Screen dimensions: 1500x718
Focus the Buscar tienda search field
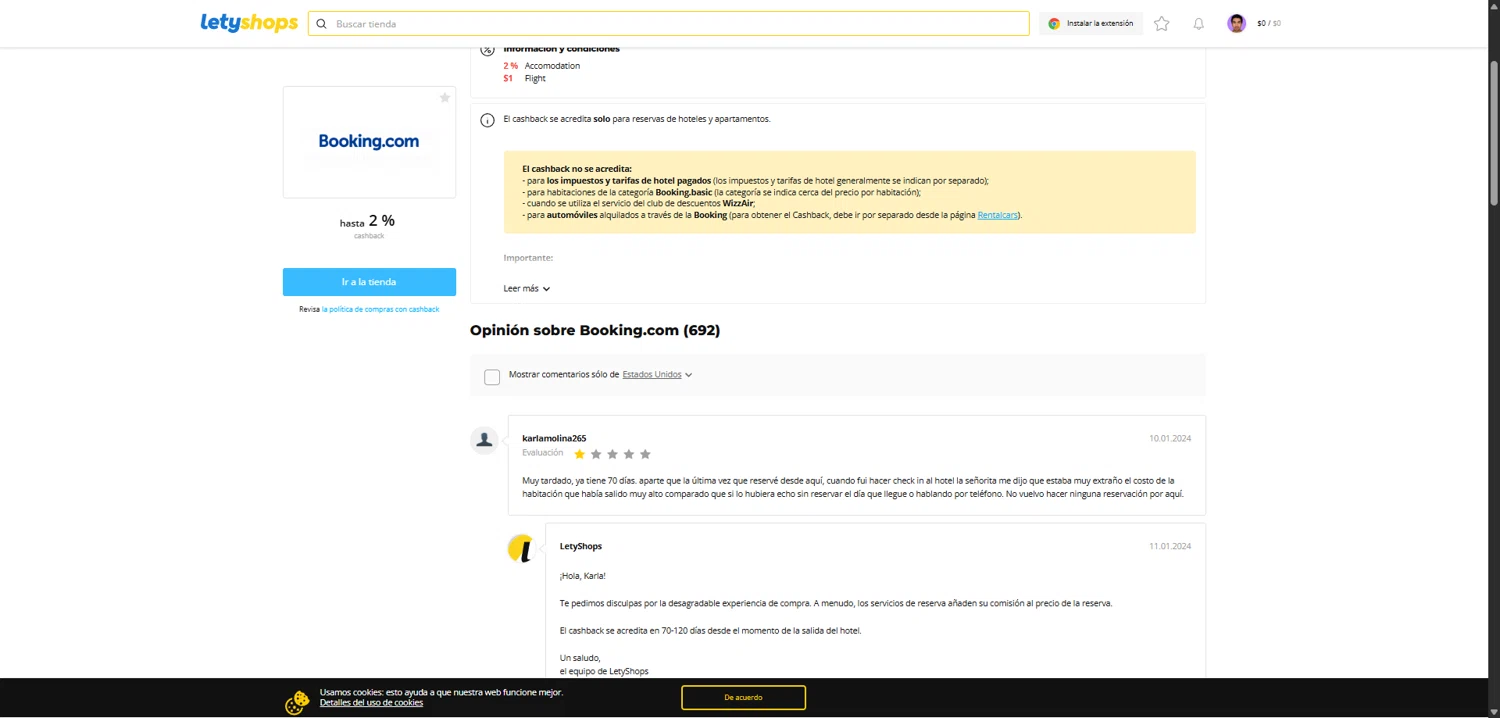669,24
